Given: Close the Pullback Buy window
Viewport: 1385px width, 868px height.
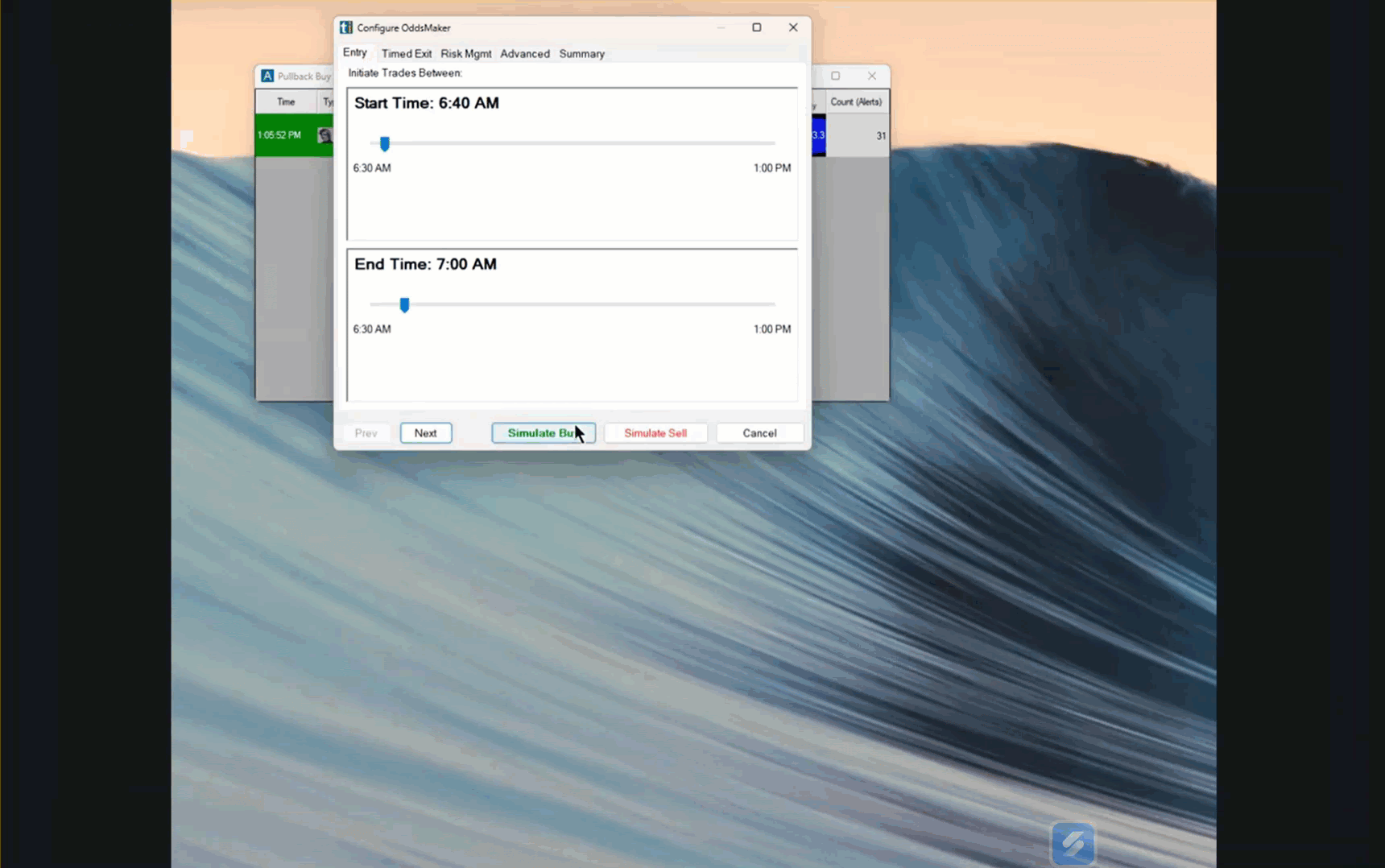Looking at the screenshot, I should coord(872,76).
